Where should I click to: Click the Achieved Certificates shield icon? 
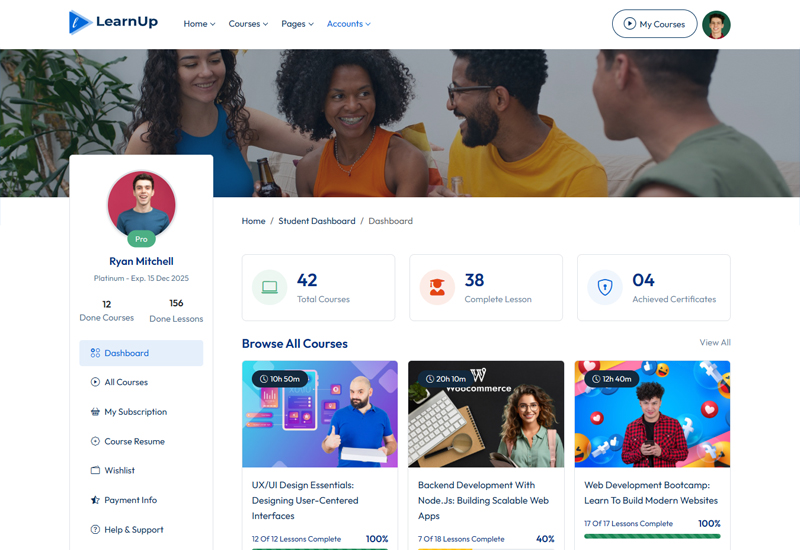coord(605,287)
